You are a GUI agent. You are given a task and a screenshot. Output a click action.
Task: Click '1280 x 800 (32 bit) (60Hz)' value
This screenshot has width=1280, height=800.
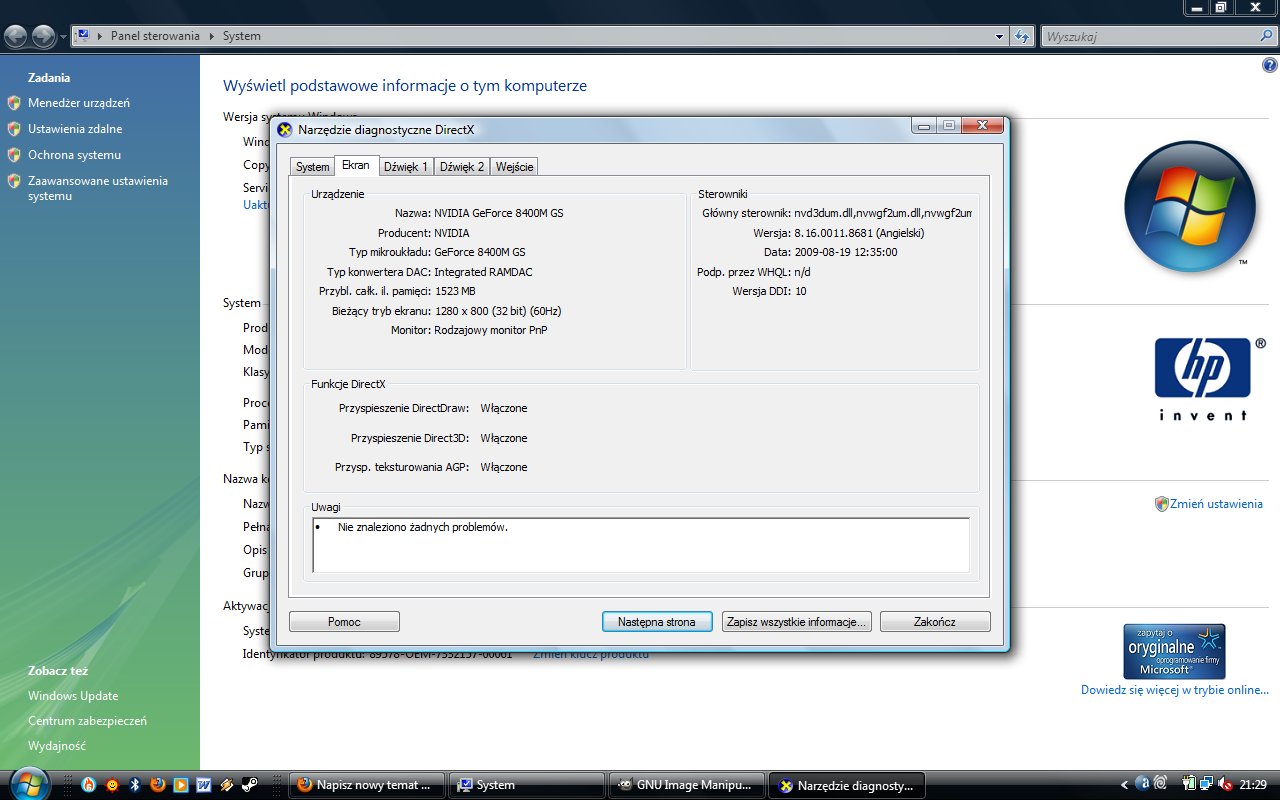(498, 311)
